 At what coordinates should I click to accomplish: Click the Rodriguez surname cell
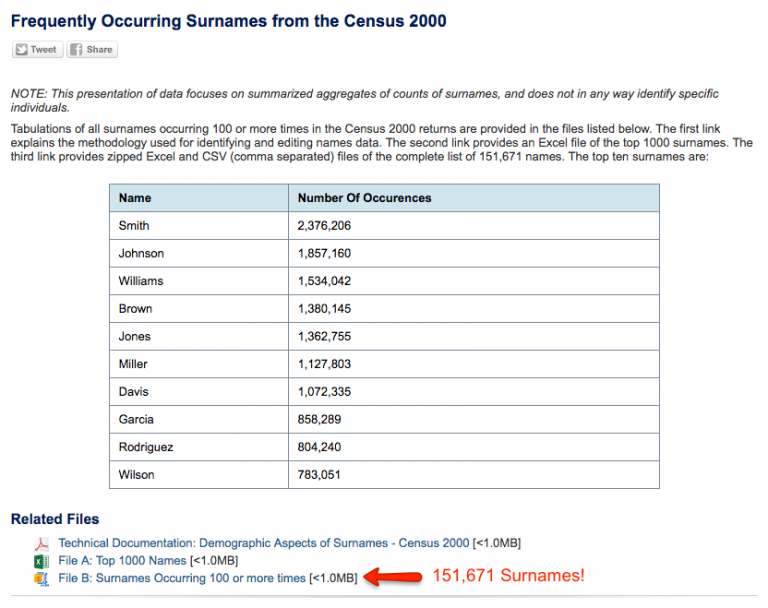tap(146, 447)
